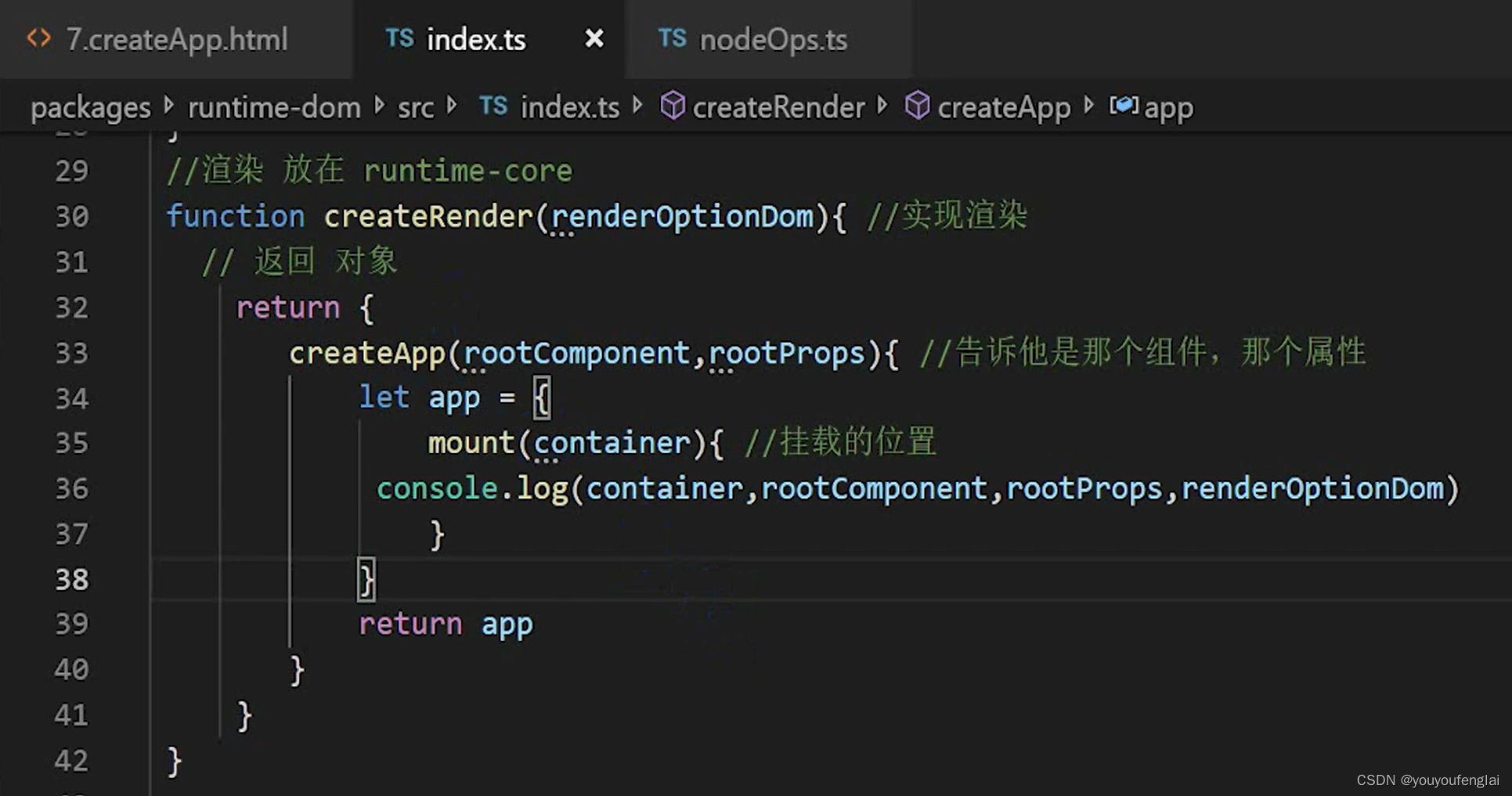The image size is (1512, 796).
Task: Open the createApp breadcrumb symbol
Action: [x=1004, y=107]
